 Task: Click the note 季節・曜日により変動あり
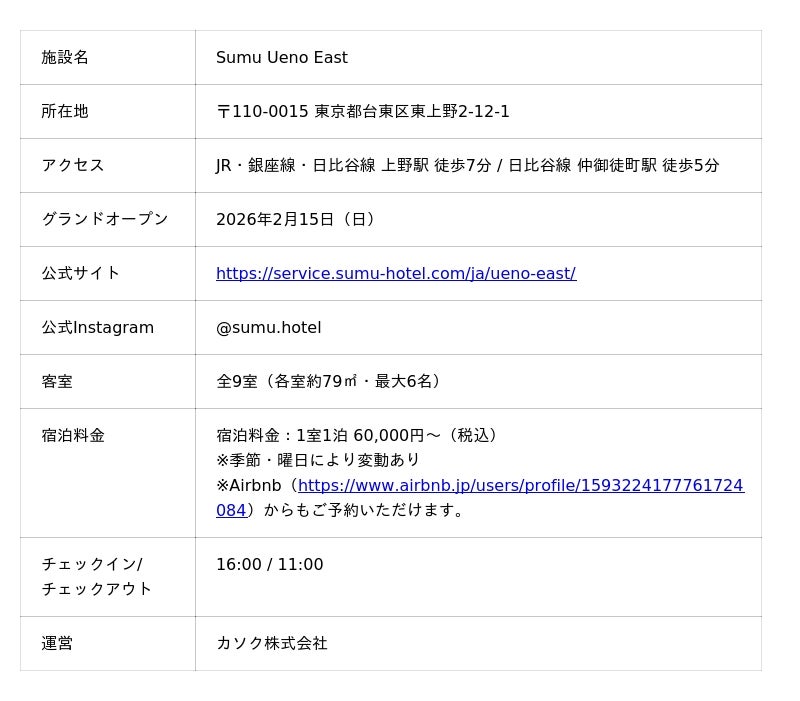coord(318,461)
